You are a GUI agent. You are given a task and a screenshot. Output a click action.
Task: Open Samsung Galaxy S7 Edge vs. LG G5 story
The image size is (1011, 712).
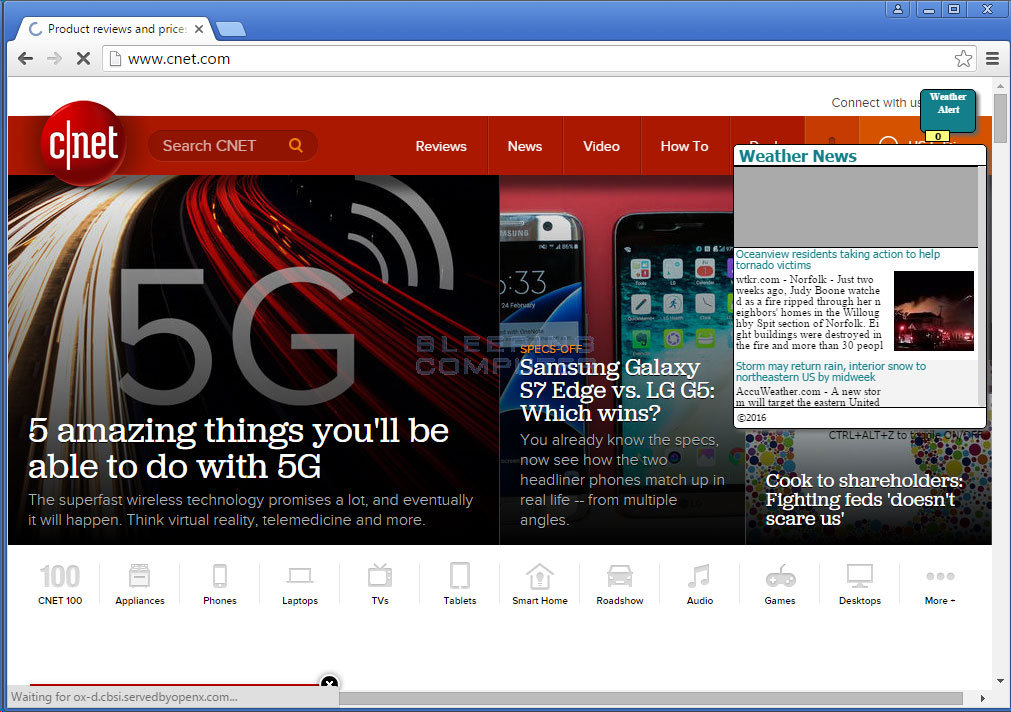click(x=617, y=390)
